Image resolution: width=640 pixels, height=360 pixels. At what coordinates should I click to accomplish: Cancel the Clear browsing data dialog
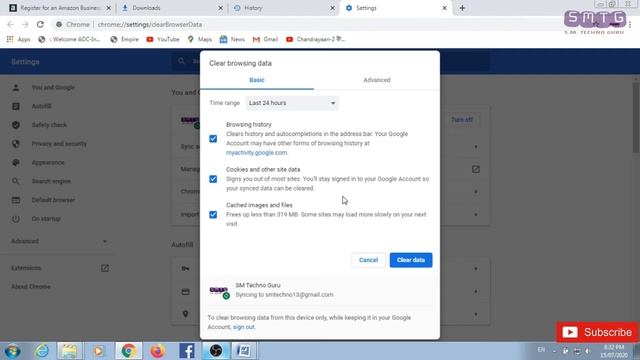[x=368, y=260]
